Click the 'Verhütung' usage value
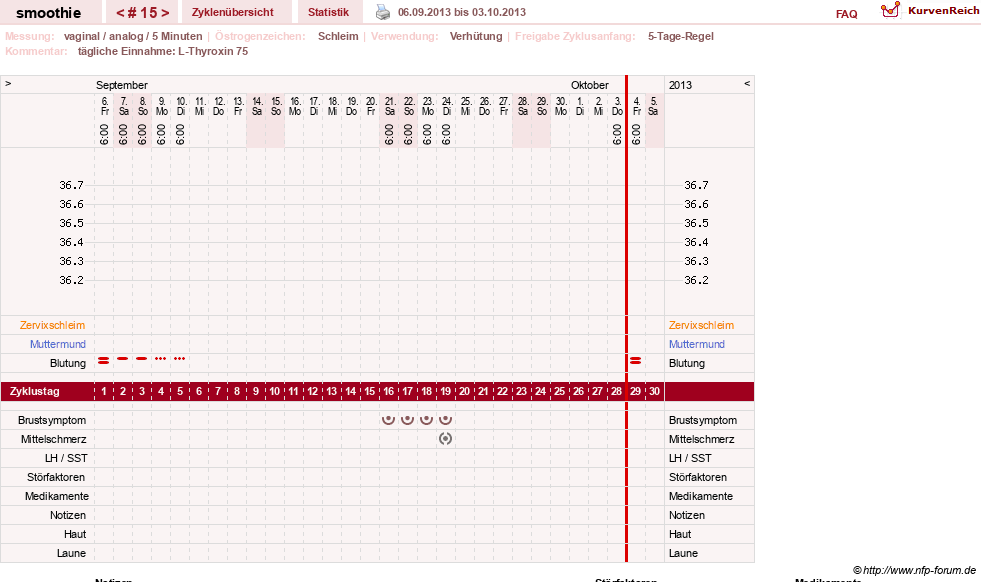Viewport: 981px width, 582px height. pyautogui.click(x=476, y=36)
